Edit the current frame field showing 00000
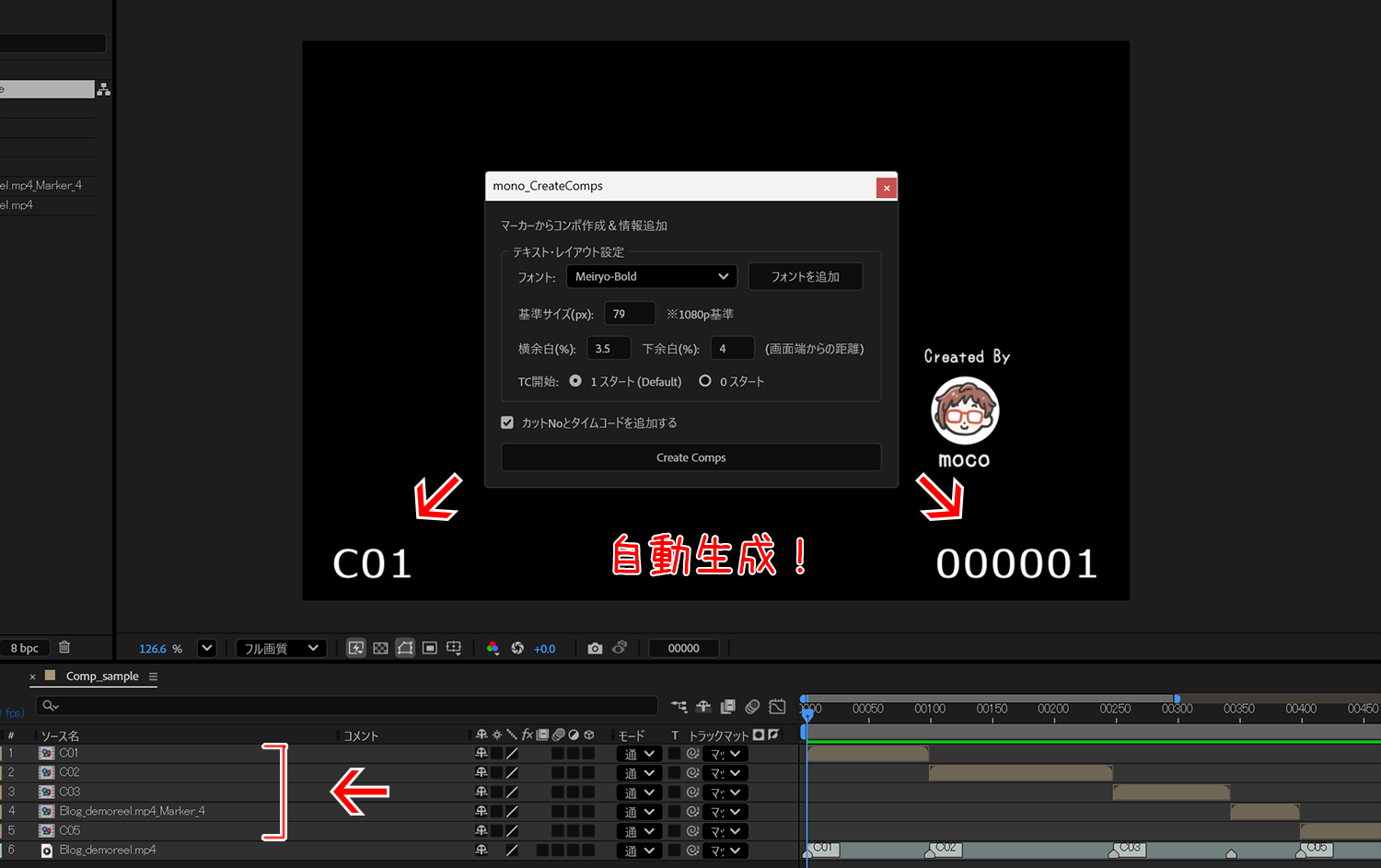 (684, 648)
